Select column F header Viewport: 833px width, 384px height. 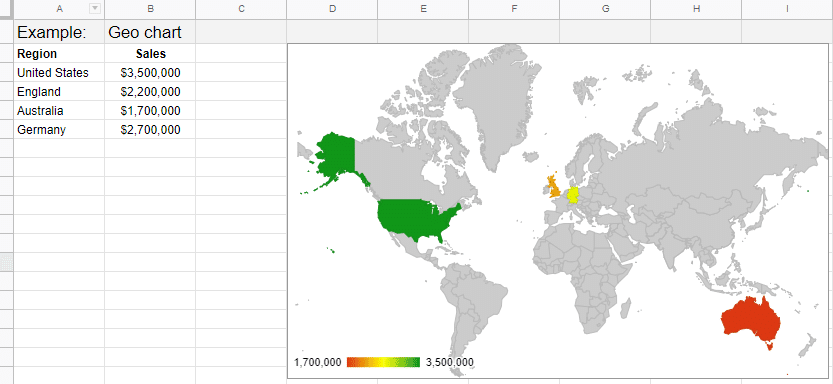tap(514, 8)
